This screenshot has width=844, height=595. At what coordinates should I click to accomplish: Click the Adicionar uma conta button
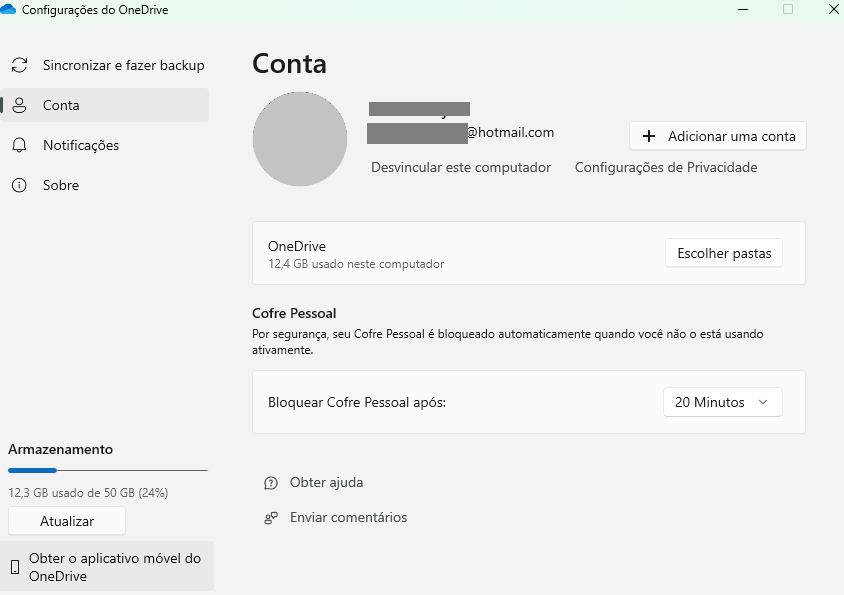tap(718, 136)
